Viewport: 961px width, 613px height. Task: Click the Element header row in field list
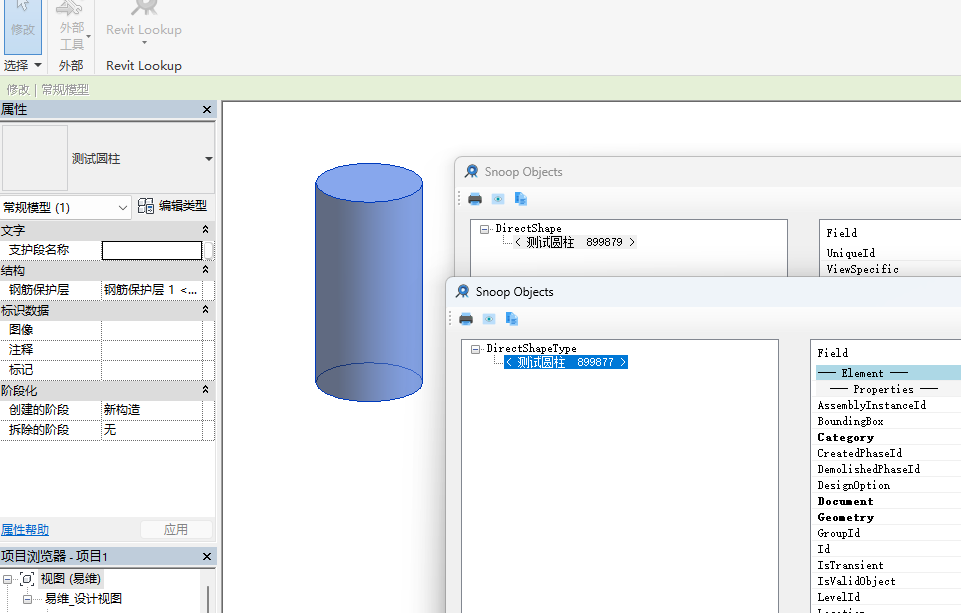coord(888,373)
